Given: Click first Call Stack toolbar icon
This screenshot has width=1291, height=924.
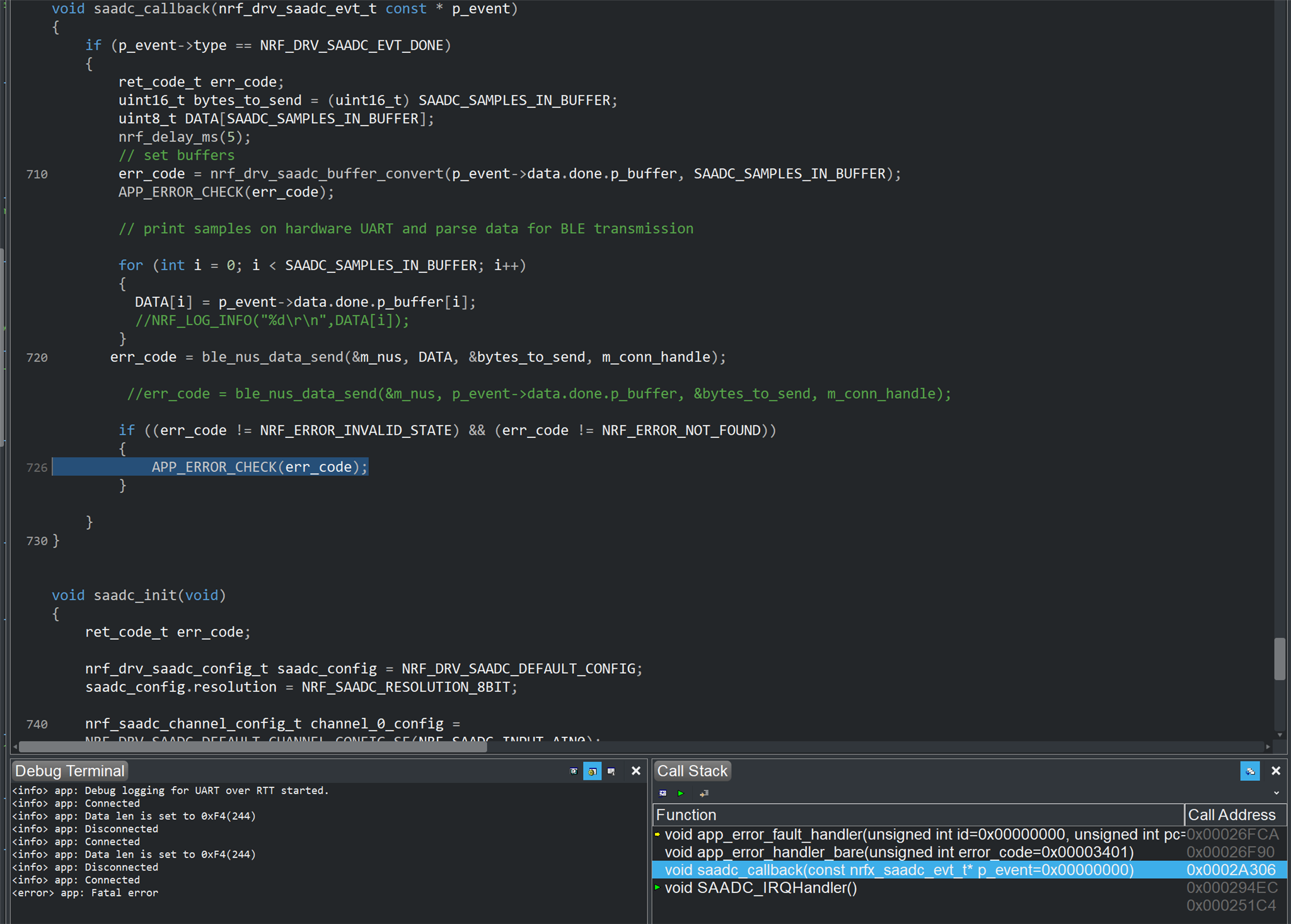Looking at the screenshot, I should pos(663,794).
